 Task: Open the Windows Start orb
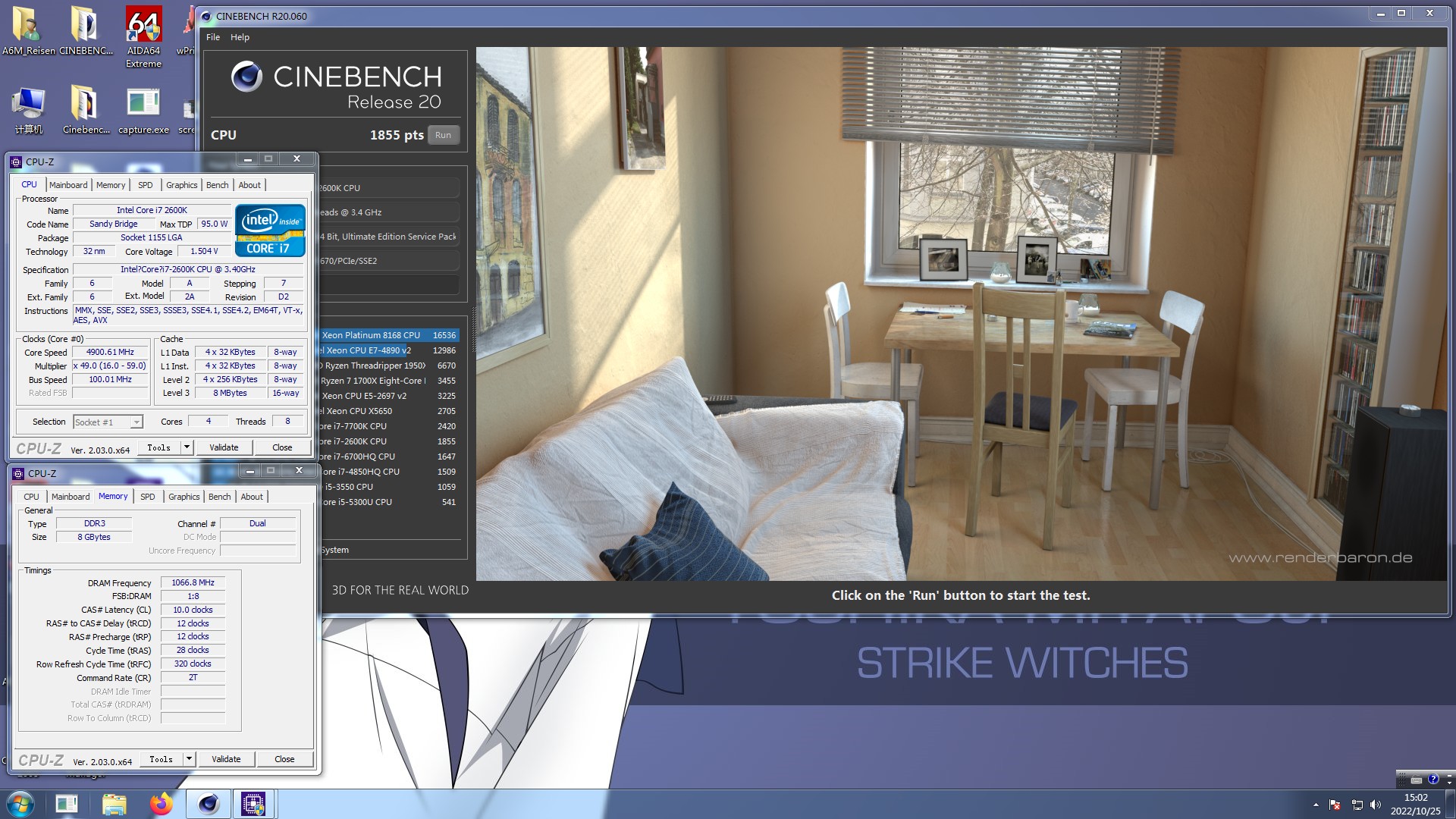[x=20, y=804]
